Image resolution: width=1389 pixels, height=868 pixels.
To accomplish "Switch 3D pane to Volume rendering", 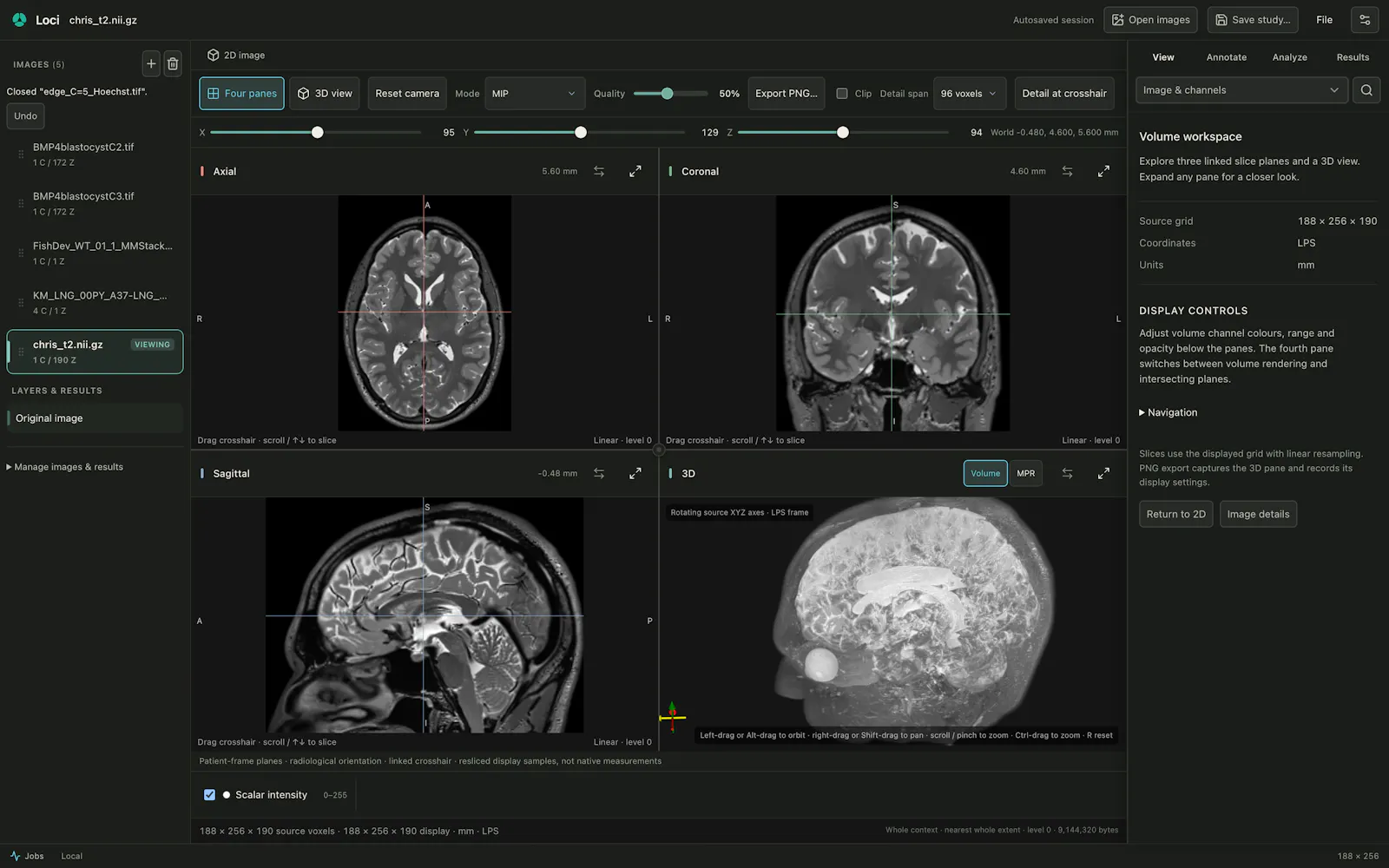I will coord(985,473).
